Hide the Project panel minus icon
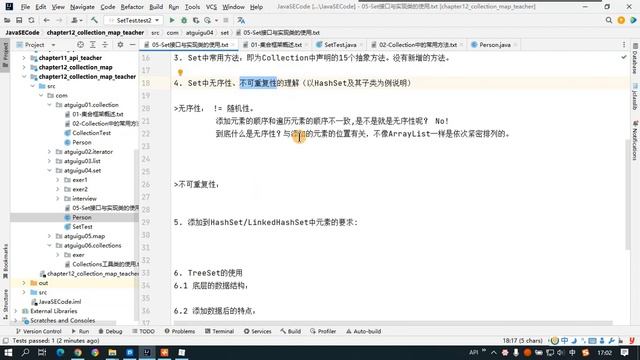The image size is (640, 360). point(132,44)
